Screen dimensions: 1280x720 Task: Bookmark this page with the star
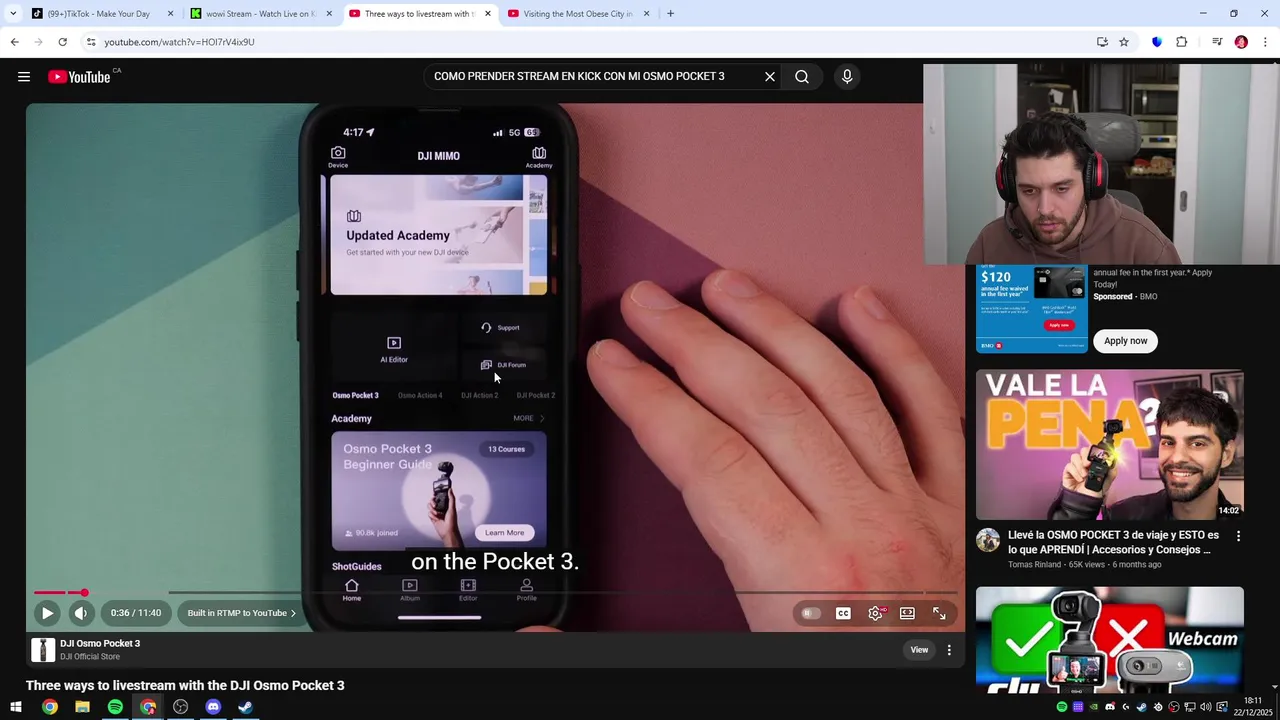point(1124,42)
